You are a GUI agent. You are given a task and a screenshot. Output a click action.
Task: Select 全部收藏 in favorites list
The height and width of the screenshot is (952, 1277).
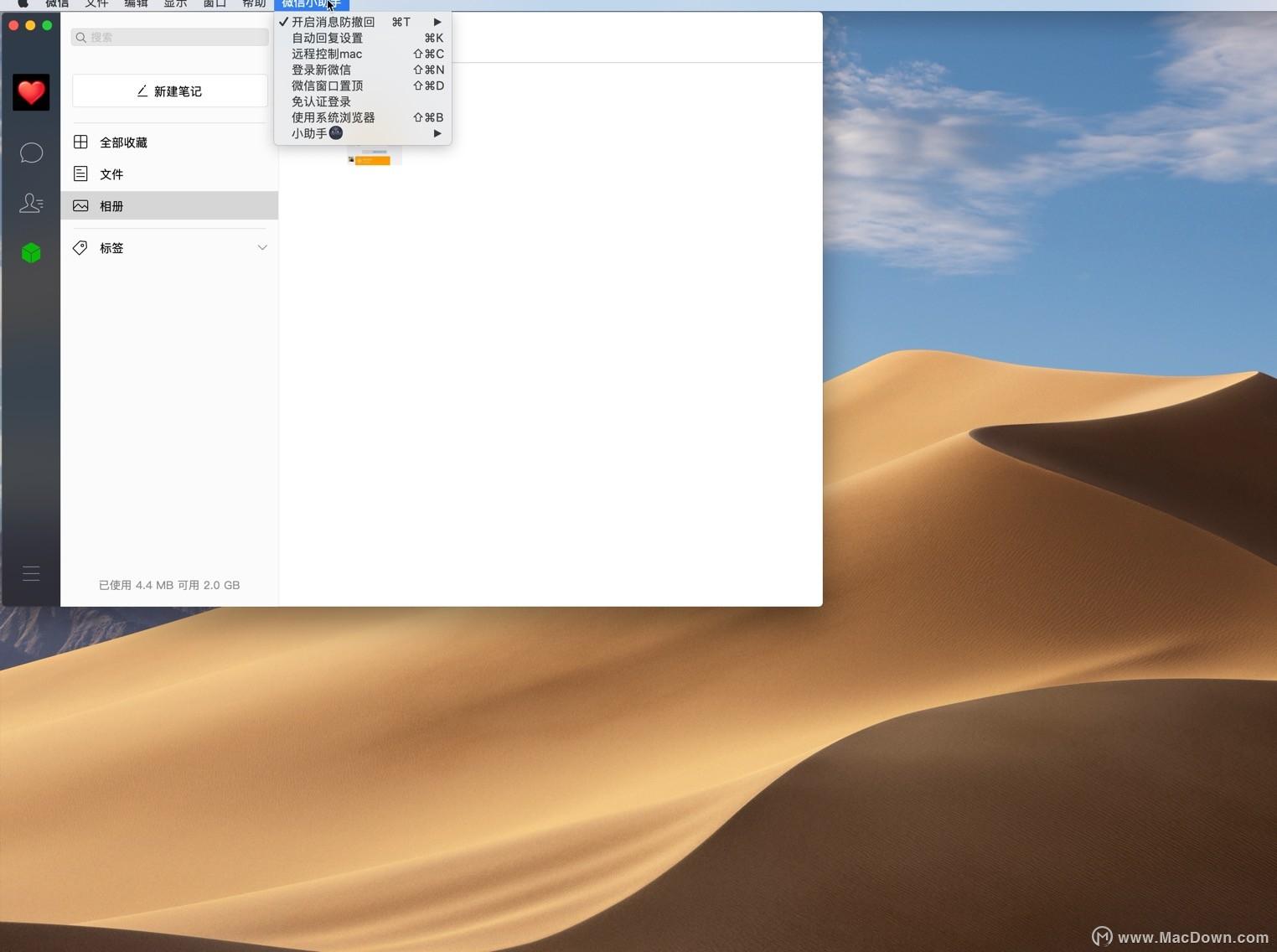tap(169, 142)
